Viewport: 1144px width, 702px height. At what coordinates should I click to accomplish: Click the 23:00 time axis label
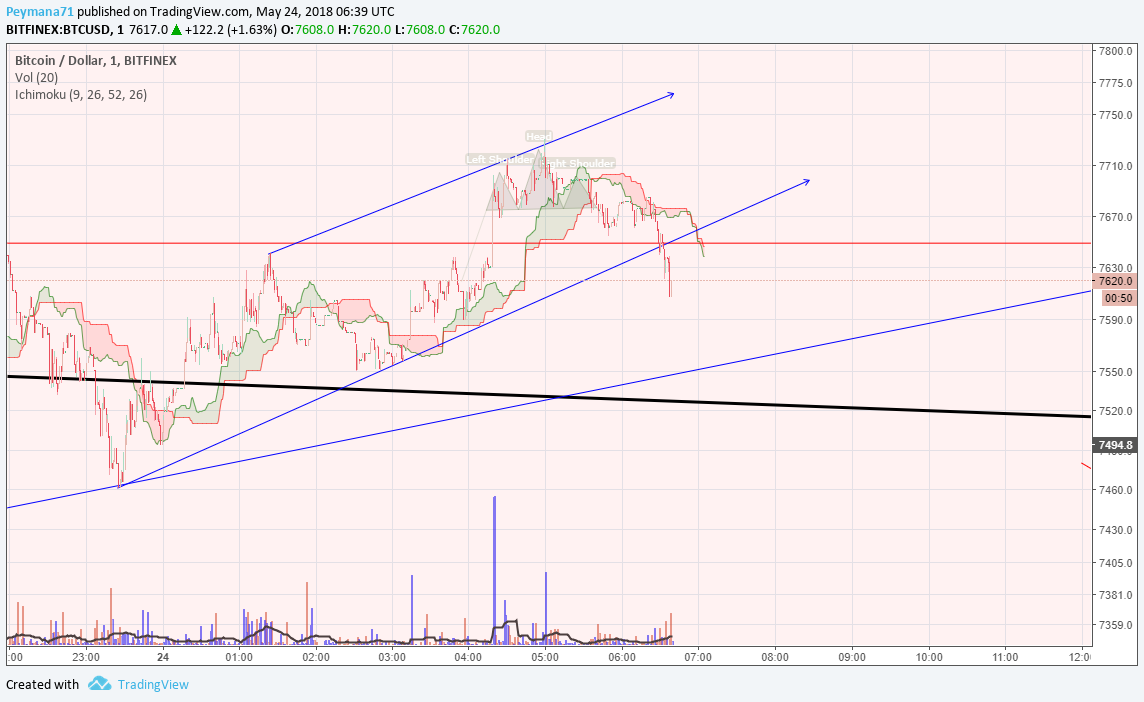pyautogui.click(x=86, y=657)
